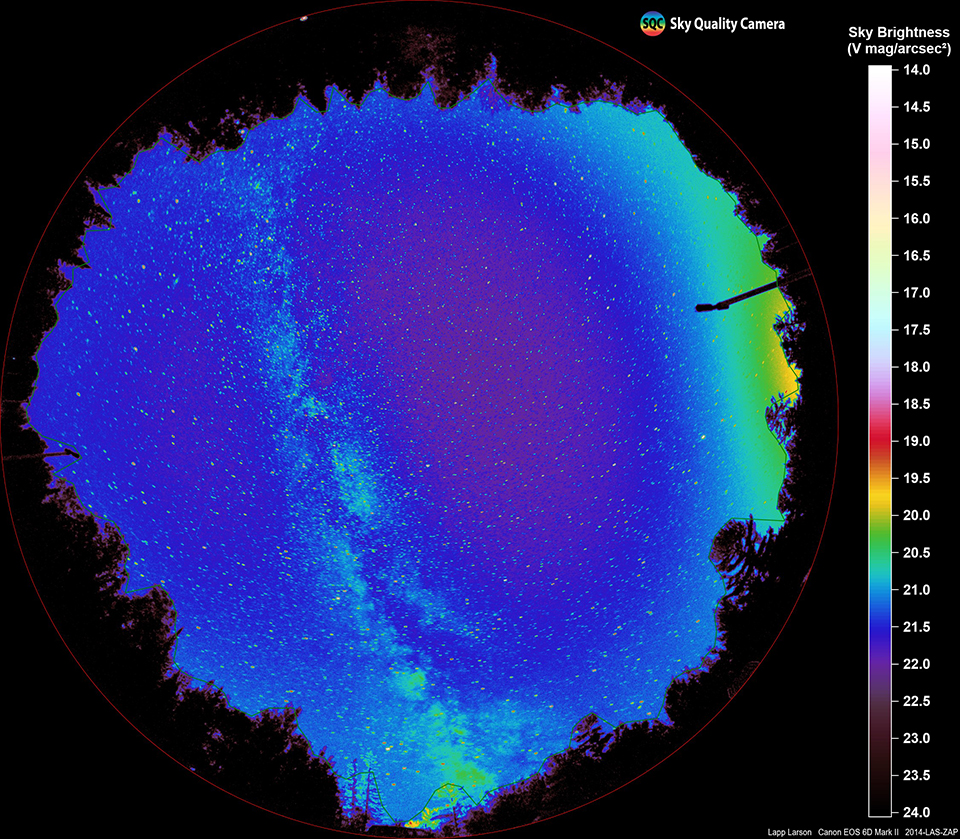The width and height of the screenshot is (960, 839).
Task: Click the SQC rainbow logo icon
Action: [653, 24]
